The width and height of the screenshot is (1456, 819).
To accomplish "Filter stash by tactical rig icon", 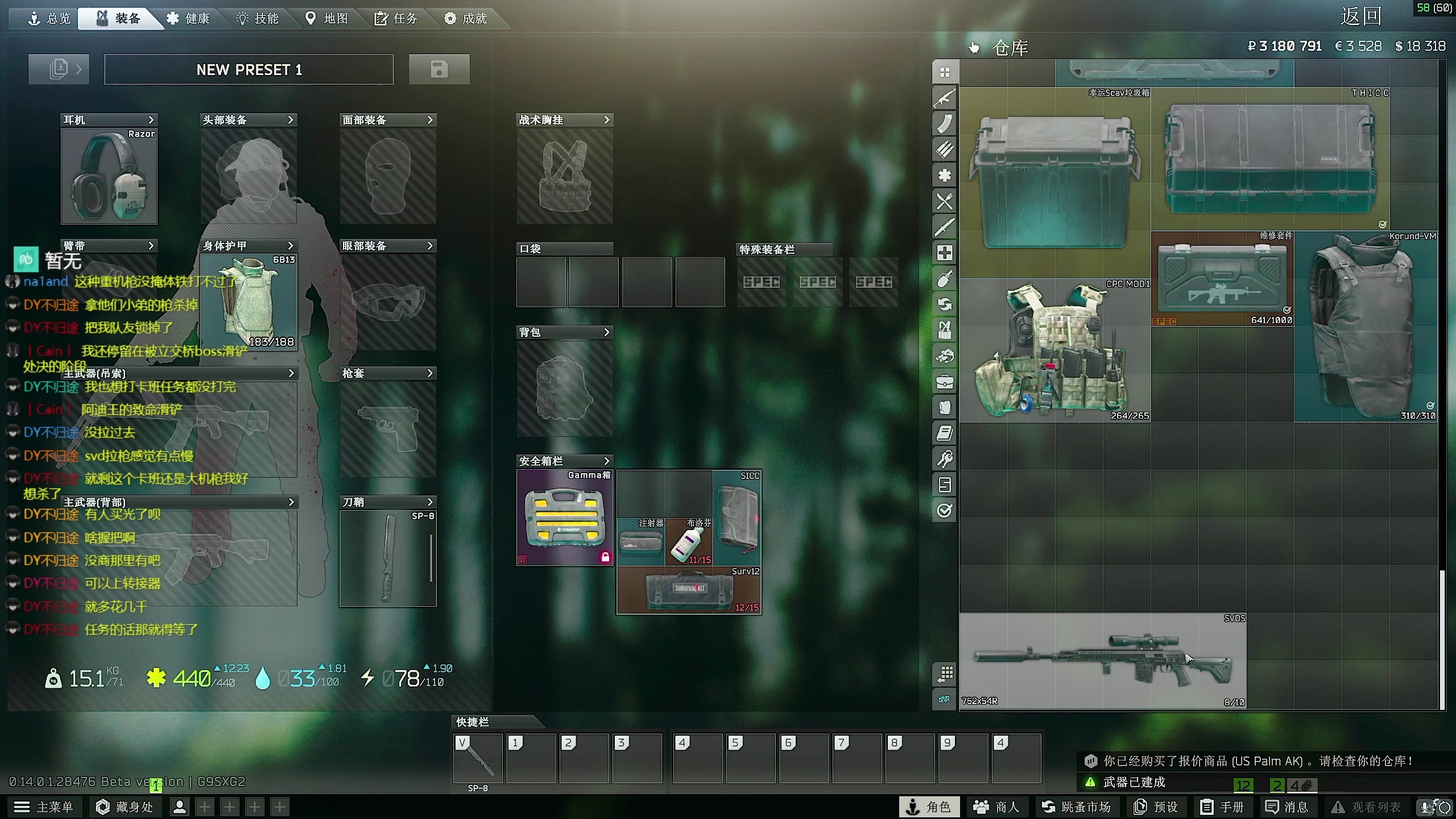I will (945, 330).
